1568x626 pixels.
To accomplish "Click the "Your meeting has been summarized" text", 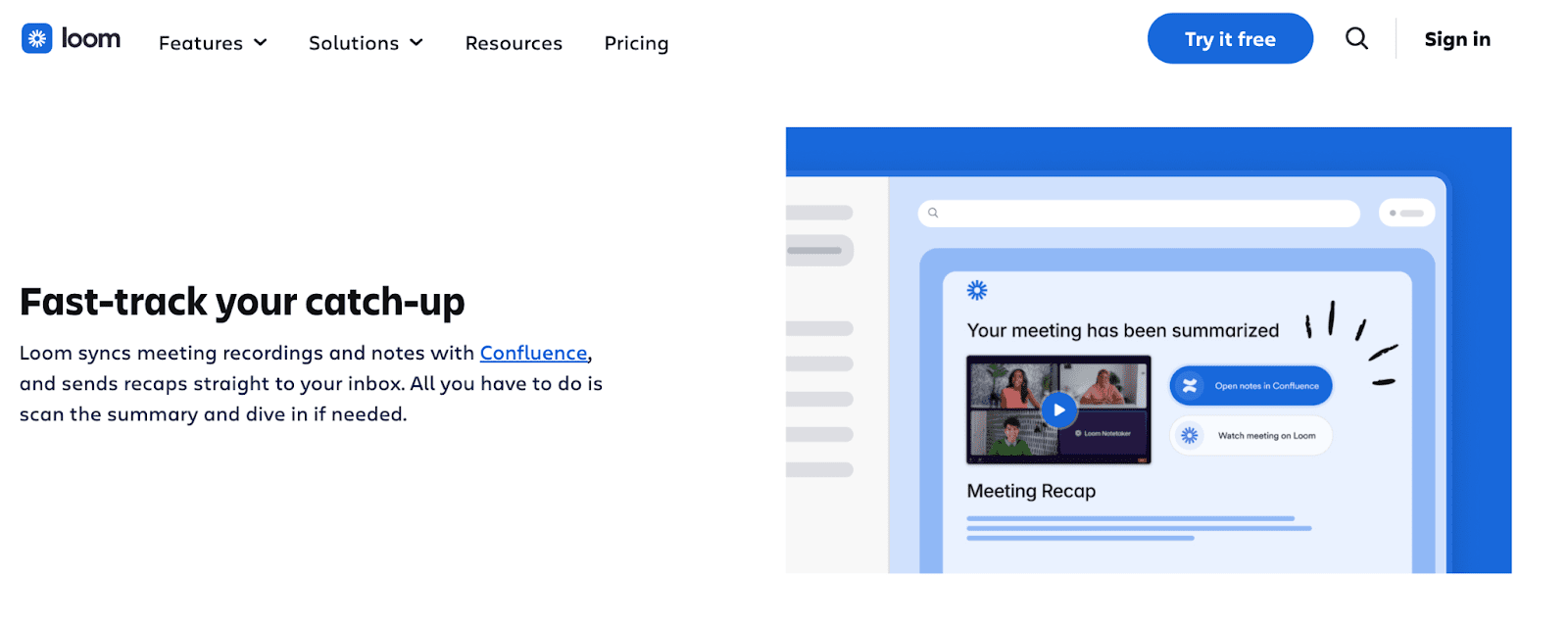I will 1123,330.
